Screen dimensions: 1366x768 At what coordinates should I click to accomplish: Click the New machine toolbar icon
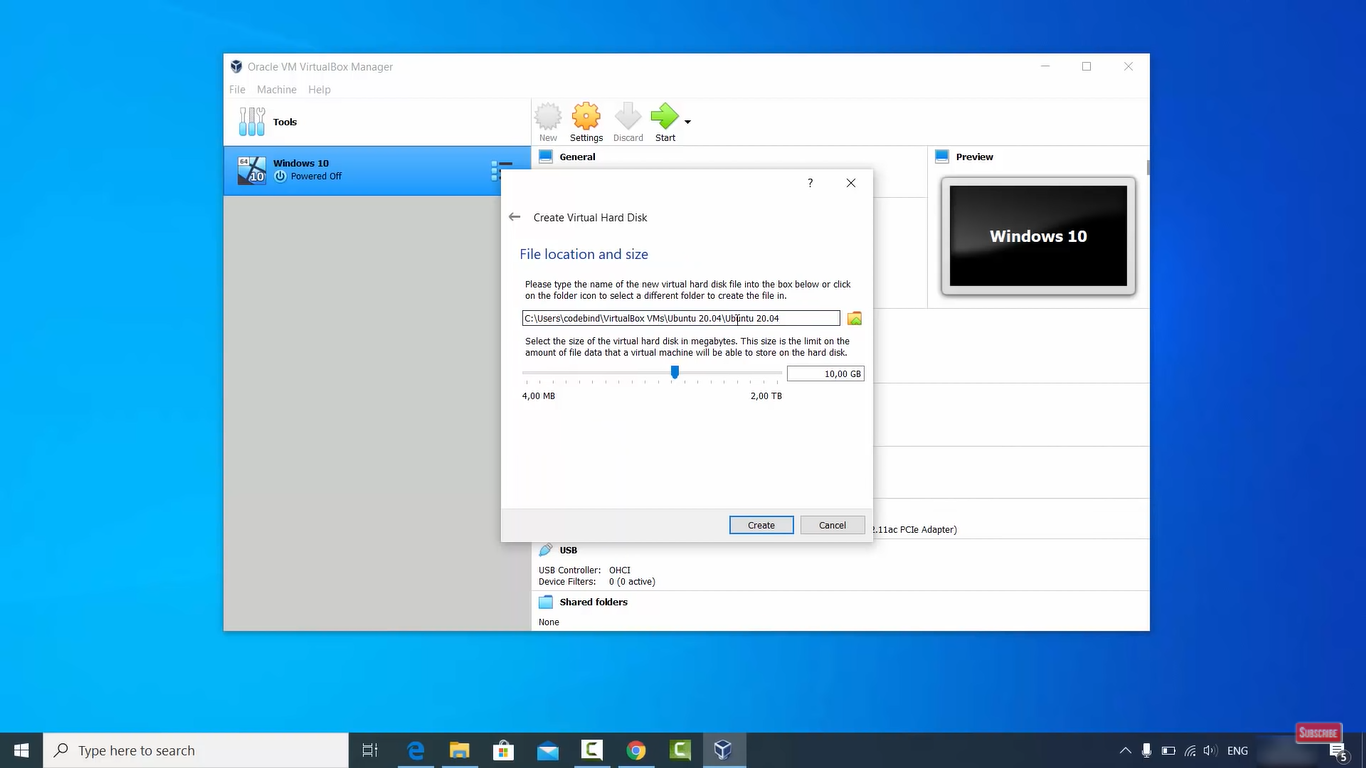tap(548, 122)
